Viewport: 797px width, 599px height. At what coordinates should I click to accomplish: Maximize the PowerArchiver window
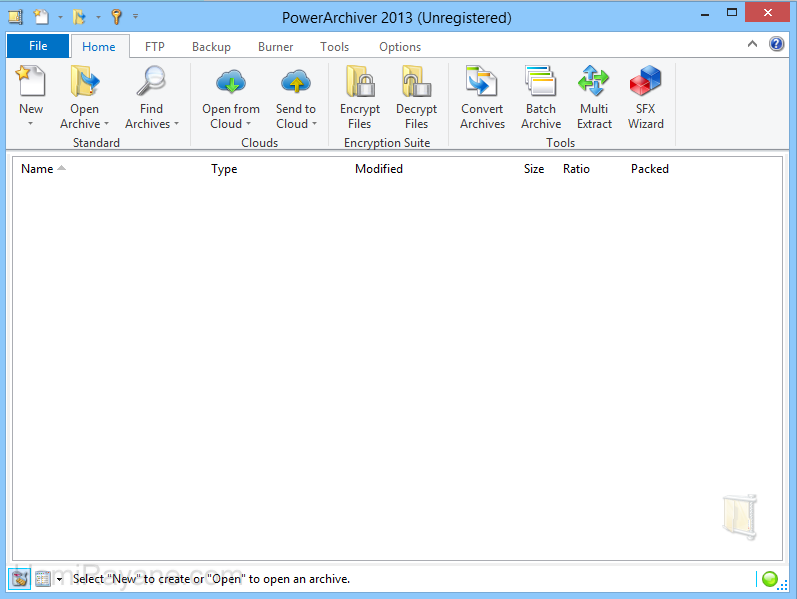coord(732,13)
